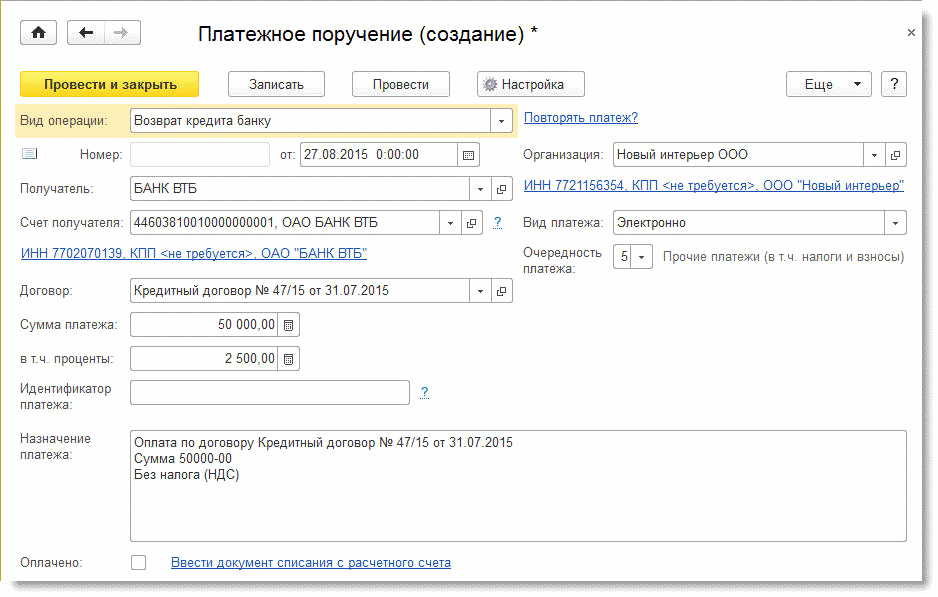Open the Получатель record form icon

coord(502,189)
